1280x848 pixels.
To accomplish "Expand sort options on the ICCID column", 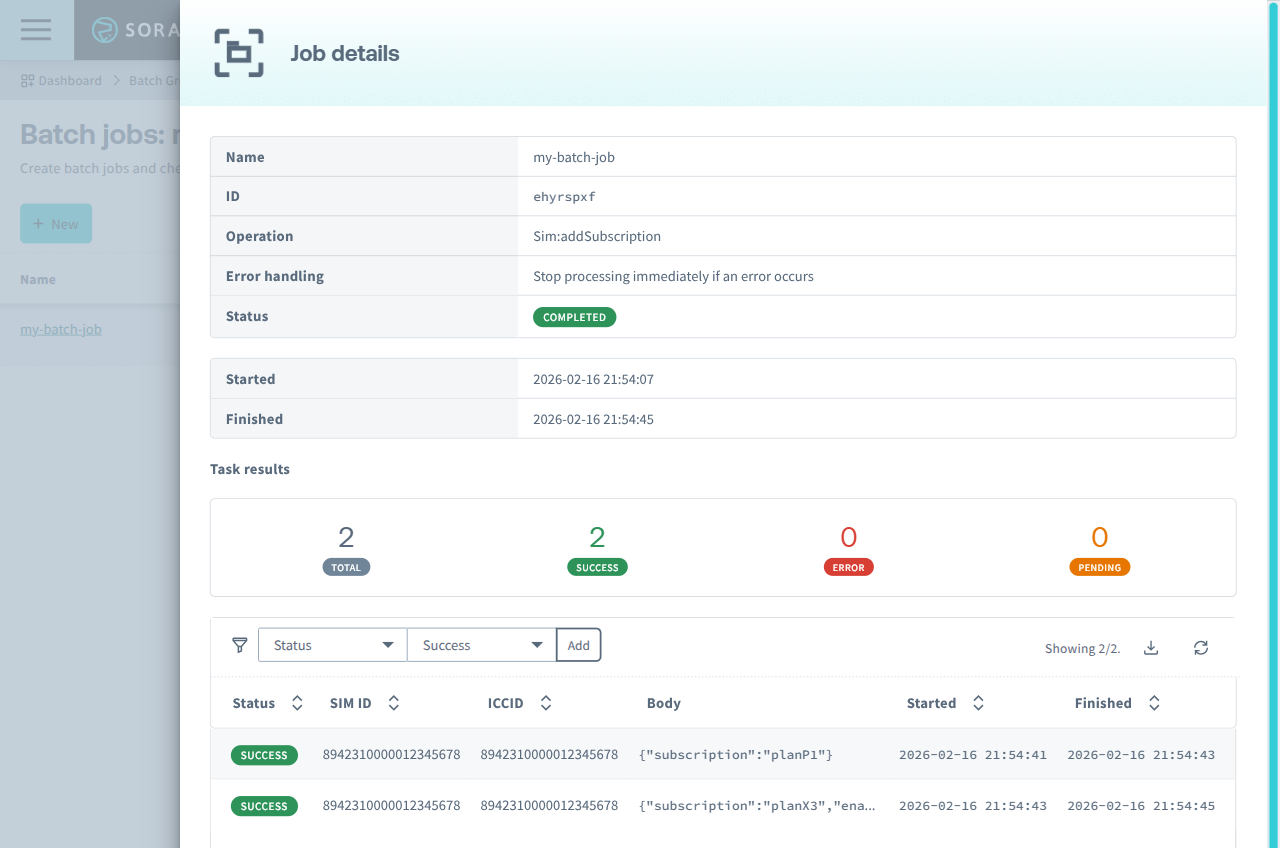I will pyautogui.click(x=546, y=703).
